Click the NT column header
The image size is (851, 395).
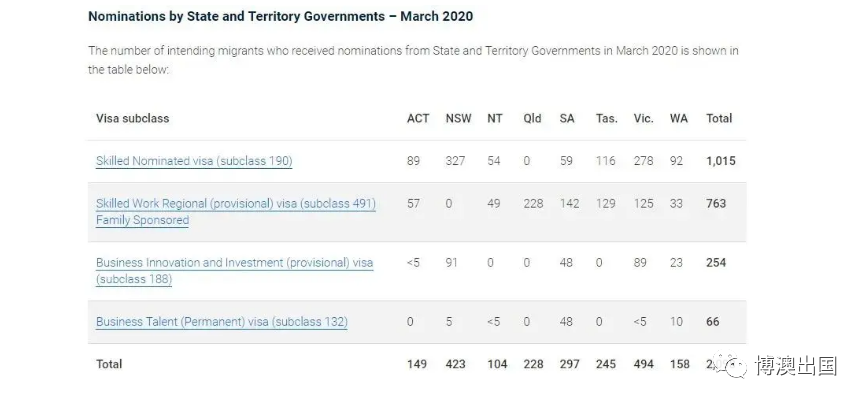(x=494, y=118)
